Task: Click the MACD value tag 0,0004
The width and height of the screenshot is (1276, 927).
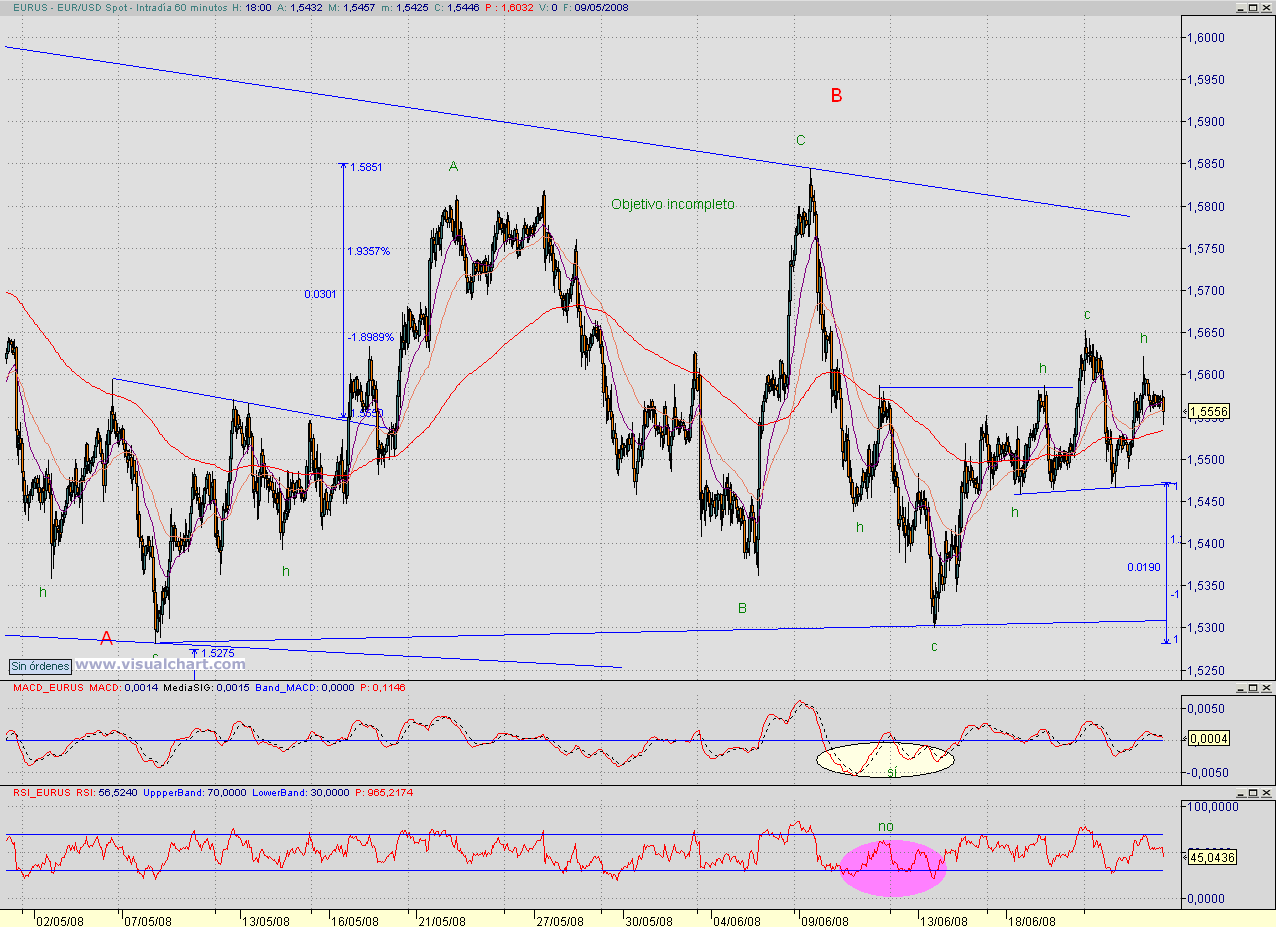Action: click(x=1208, y=738)
